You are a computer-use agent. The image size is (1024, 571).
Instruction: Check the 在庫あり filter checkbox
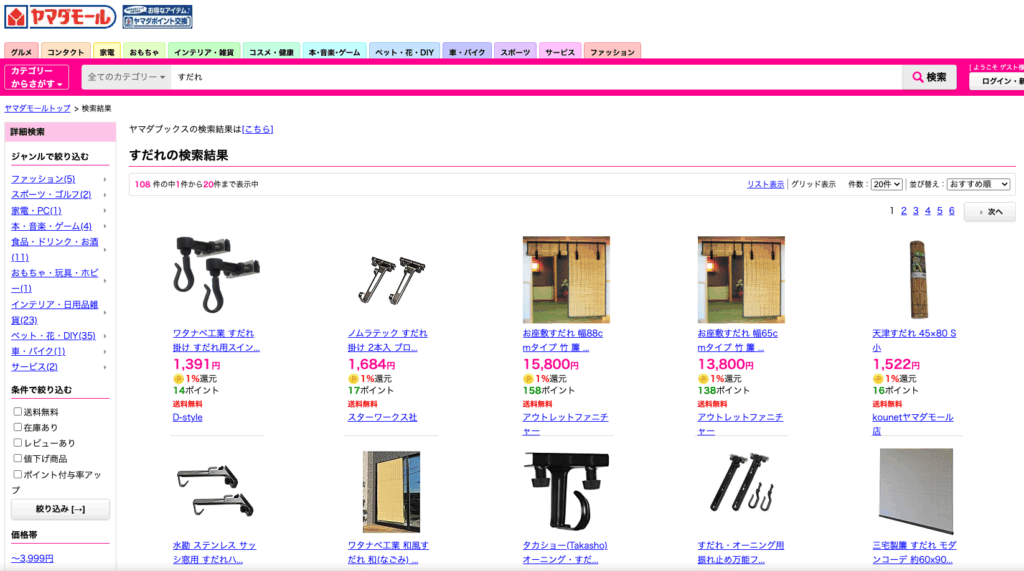pos(18,427)
